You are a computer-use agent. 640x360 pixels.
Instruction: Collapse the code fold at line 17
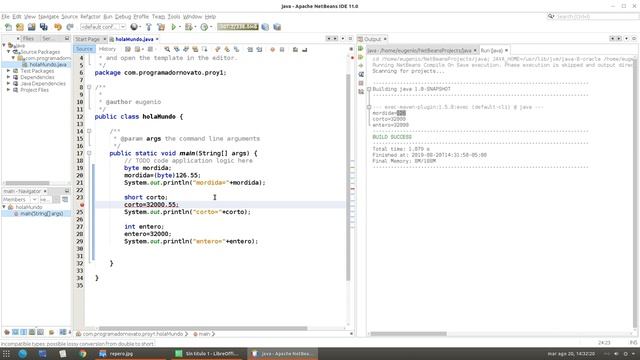89,153
